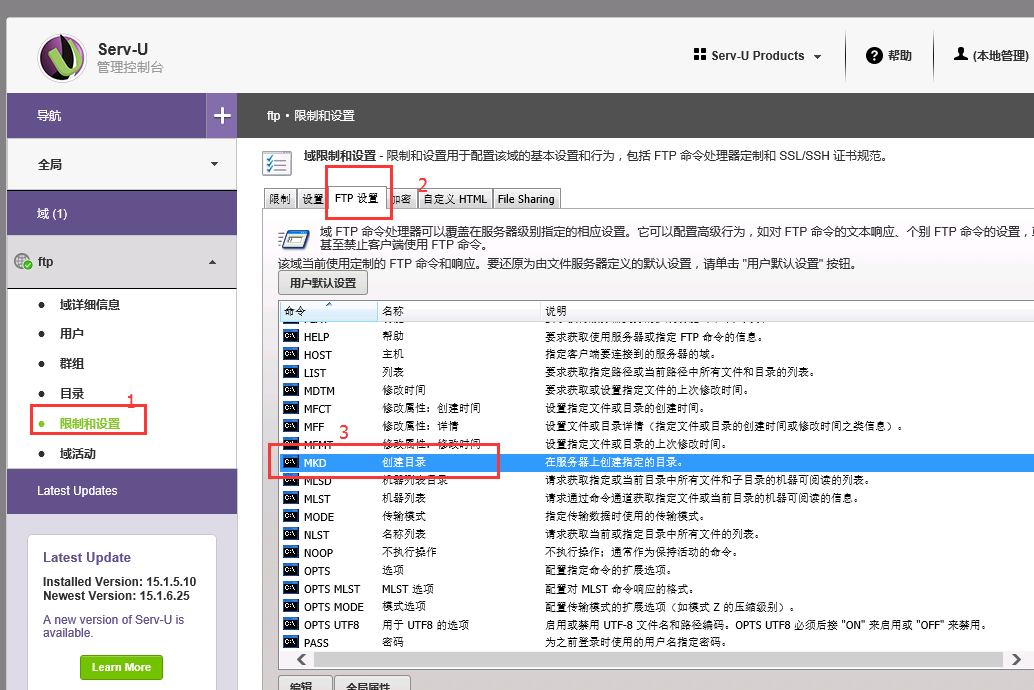Click the 用户默认设置 button
The image size is (1034, 690).
coord(323,283)
